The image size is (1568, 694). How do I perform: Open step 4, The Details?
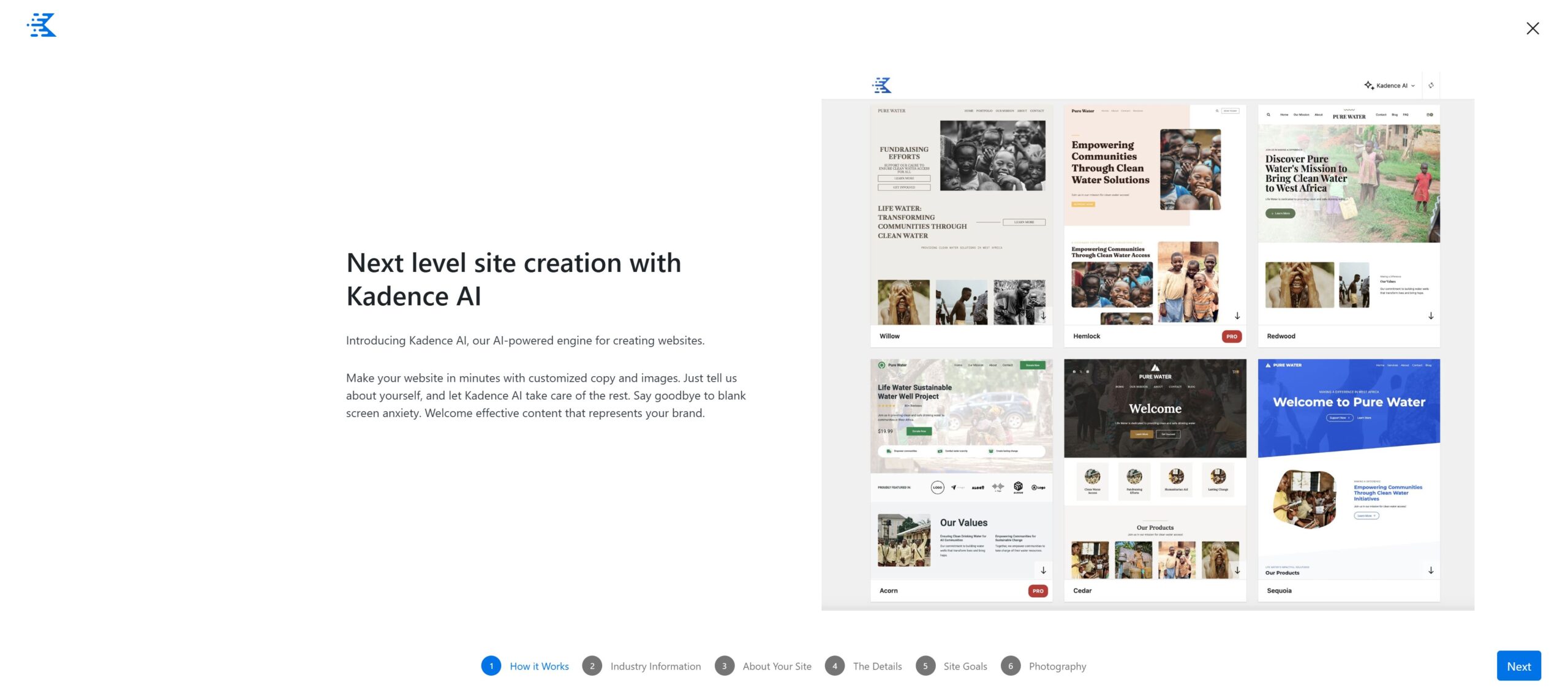click(877, 666)
